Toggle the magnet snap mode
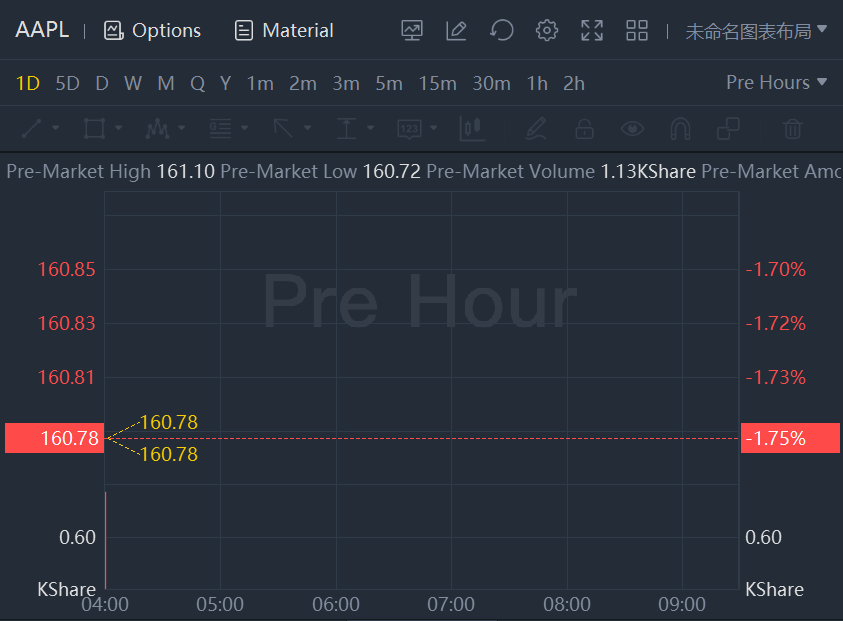Viewport: 843px width, 621px height. 680,128
